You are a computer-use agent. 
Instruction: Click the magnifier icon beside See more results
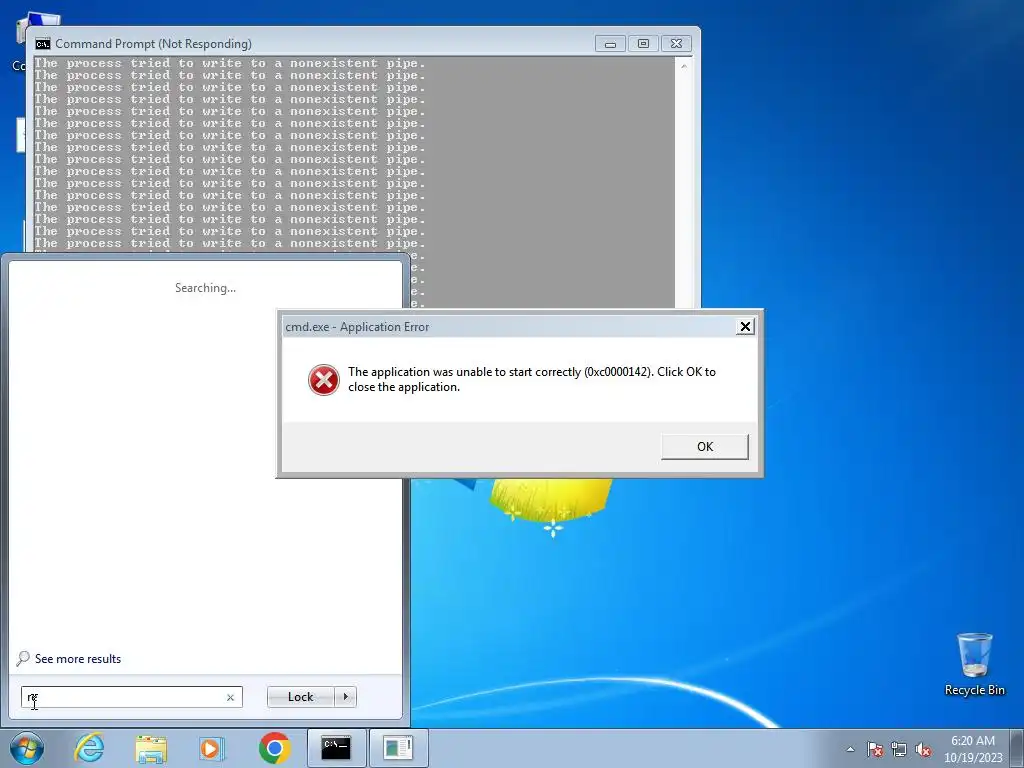23,658
